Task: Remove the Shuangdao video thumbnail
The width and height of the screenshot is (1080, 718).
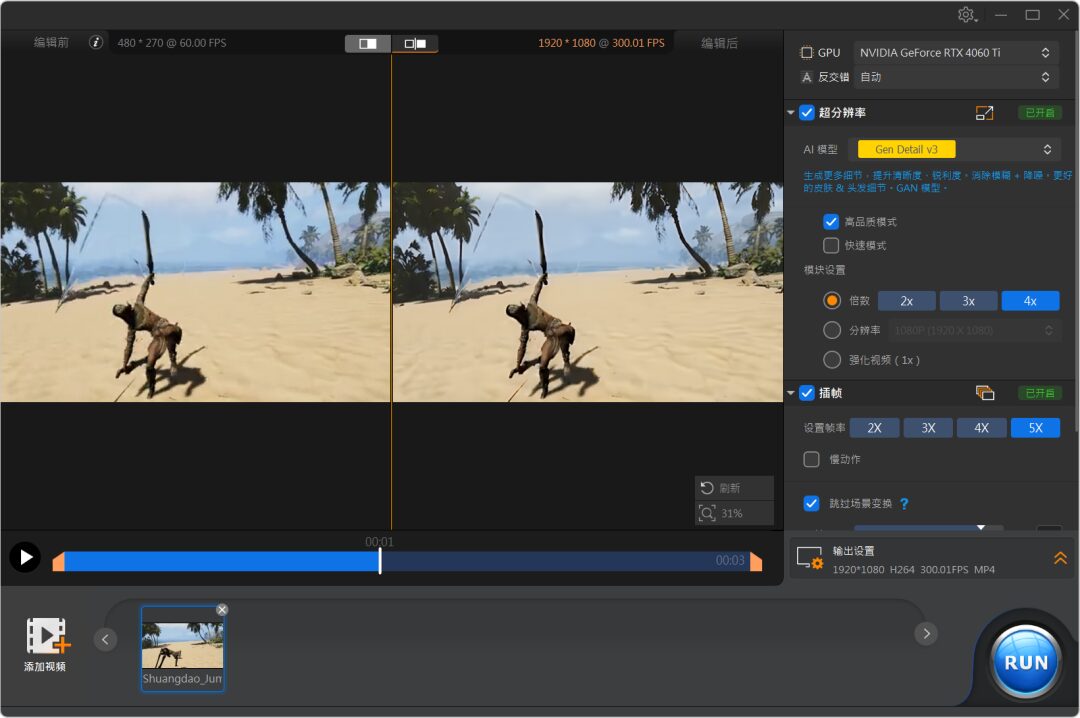Action: click(x=222, y=610)
